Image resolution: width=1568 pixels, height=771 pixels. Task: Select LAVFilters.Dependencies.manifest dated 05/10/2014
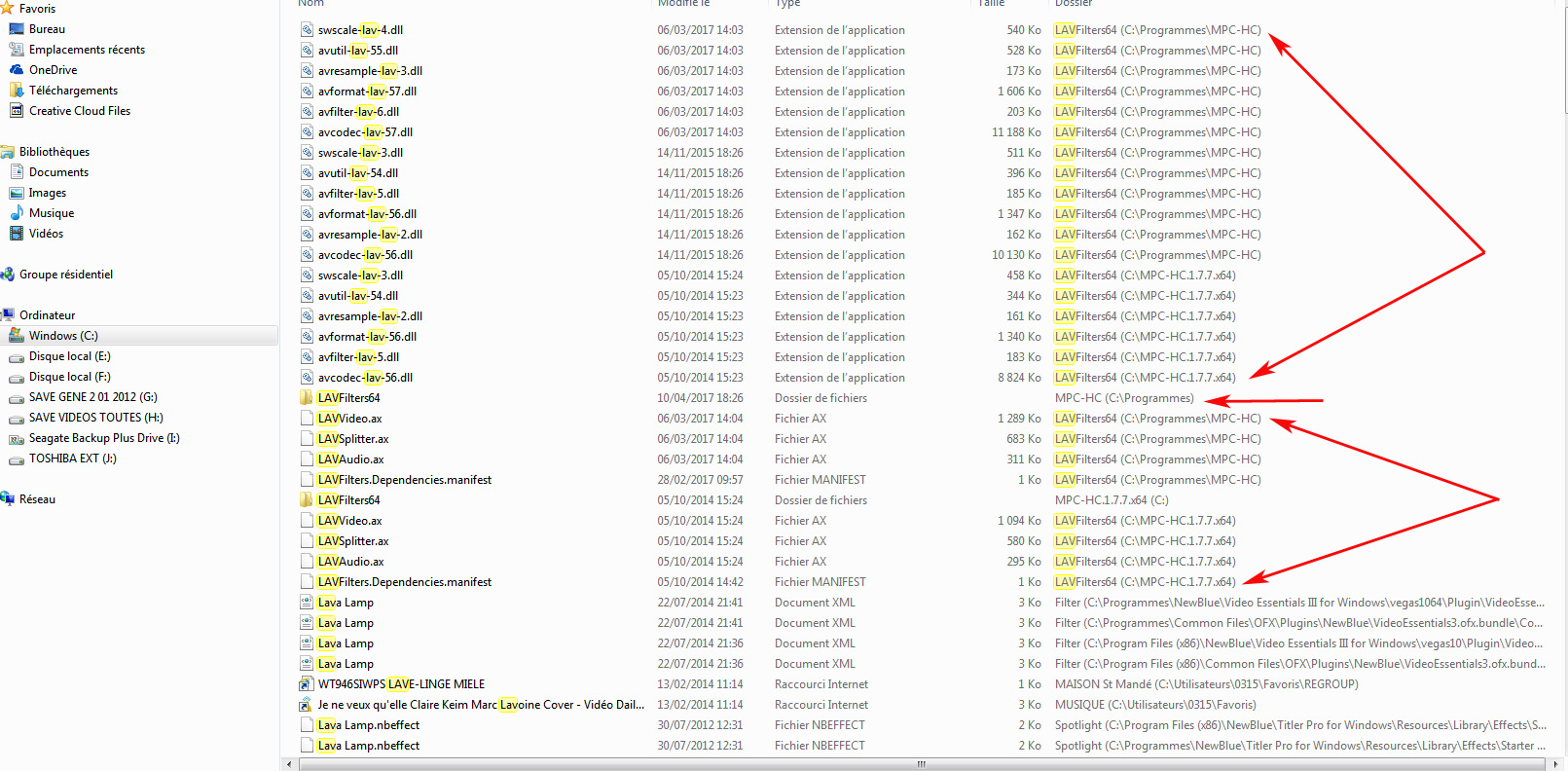coord(405,582)
